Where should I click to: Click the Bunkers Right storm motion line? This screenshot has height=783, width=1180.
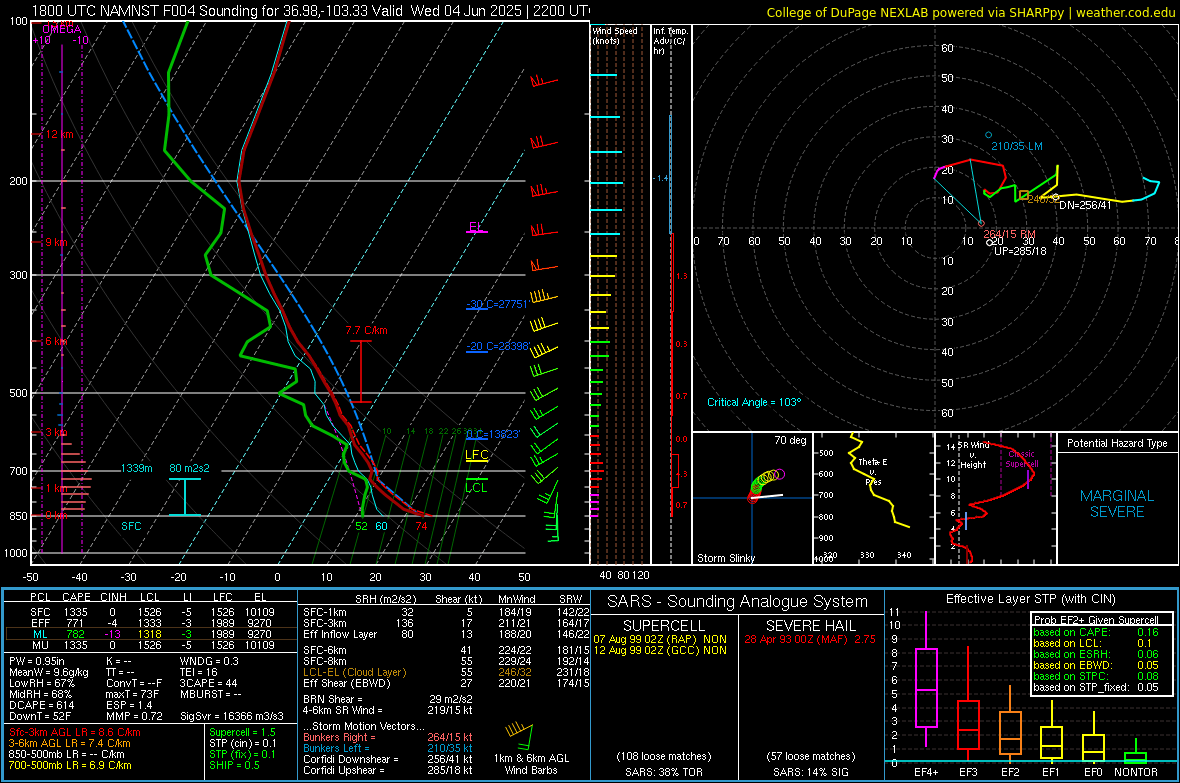388,737
